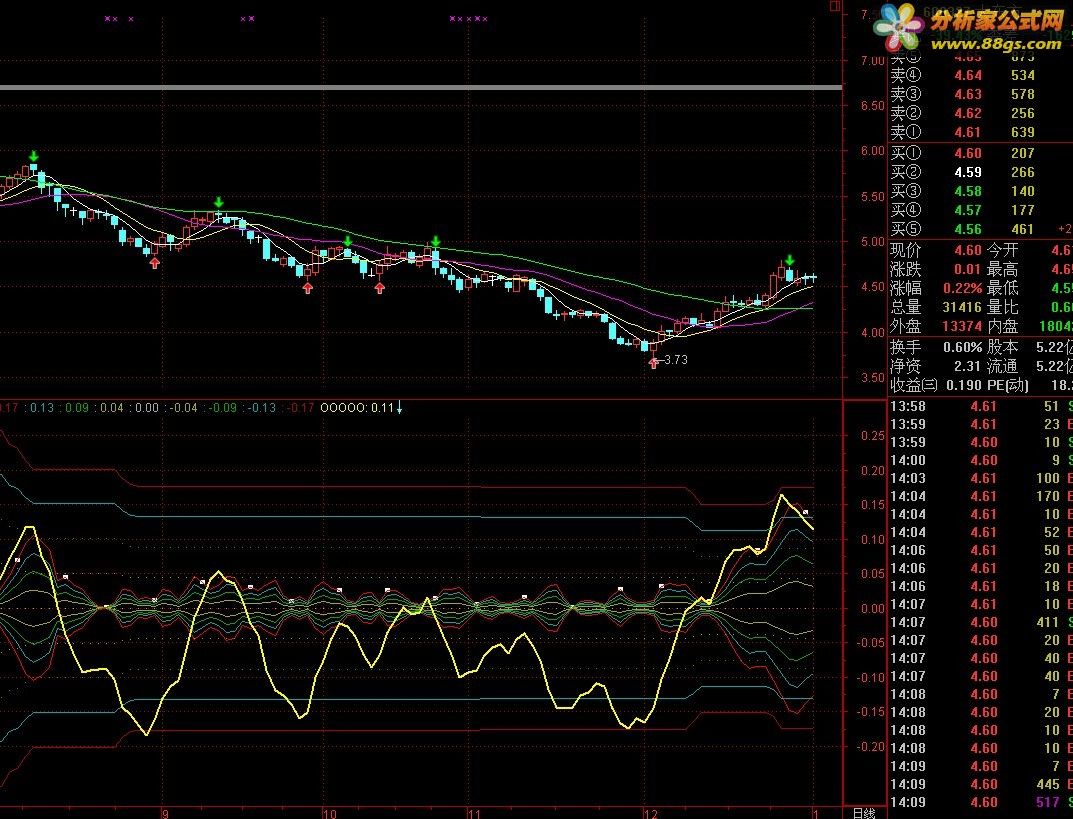Viewport: 1073px width, 819px height.
Task: Click the 涨幅 0.22% percent change
Action: [962, 289]
